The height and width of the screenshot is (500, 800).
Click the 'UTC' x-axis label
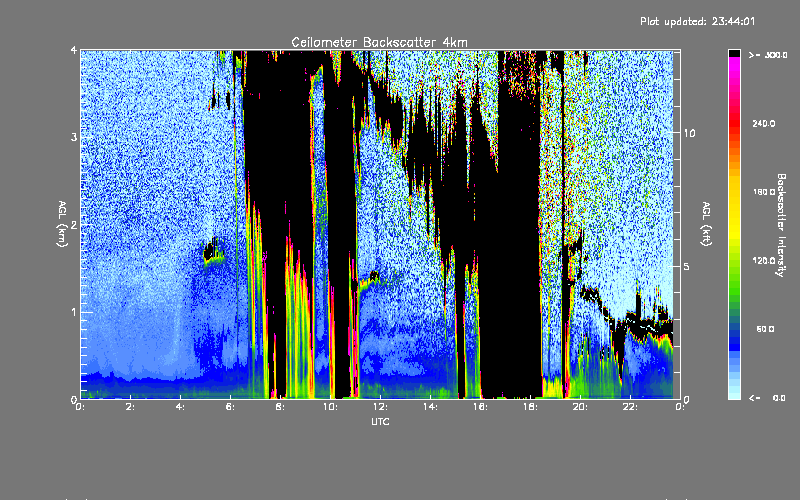[380, 421]
